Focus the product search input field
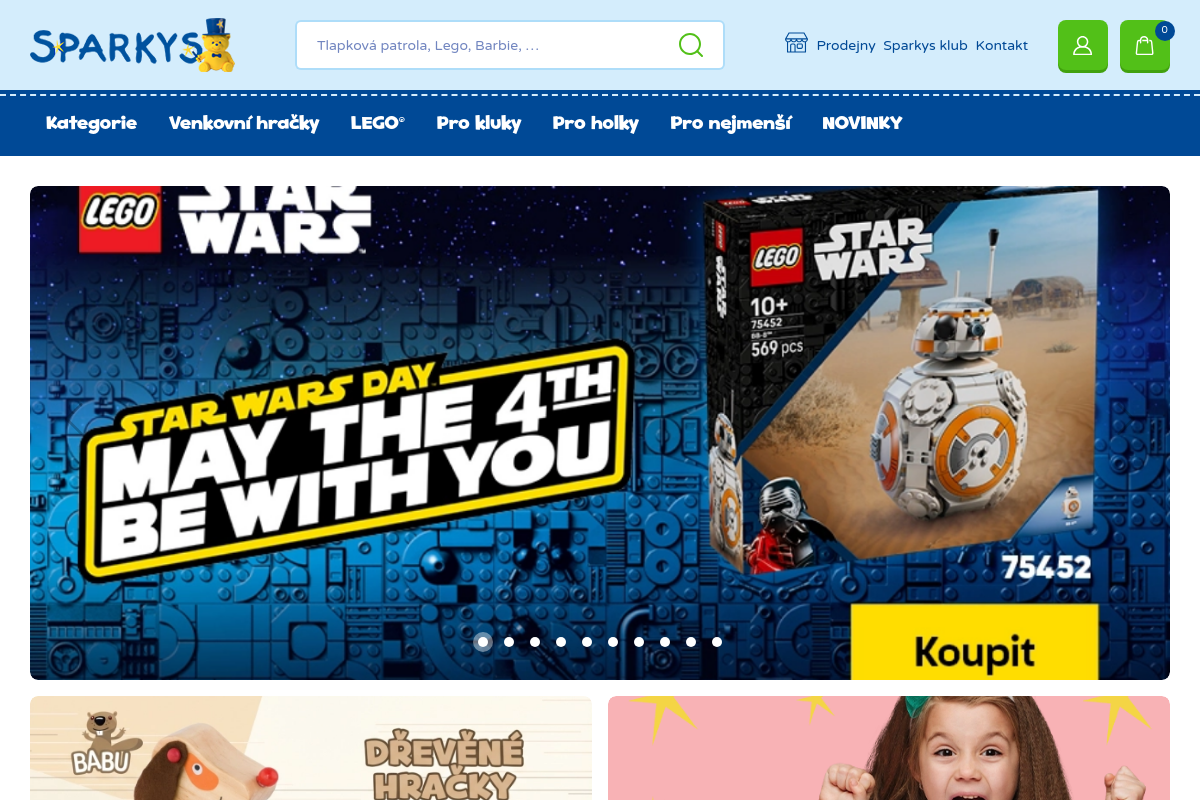Image resolution: width=1200 pixels, height=800 pixels. tap(510, 45)
